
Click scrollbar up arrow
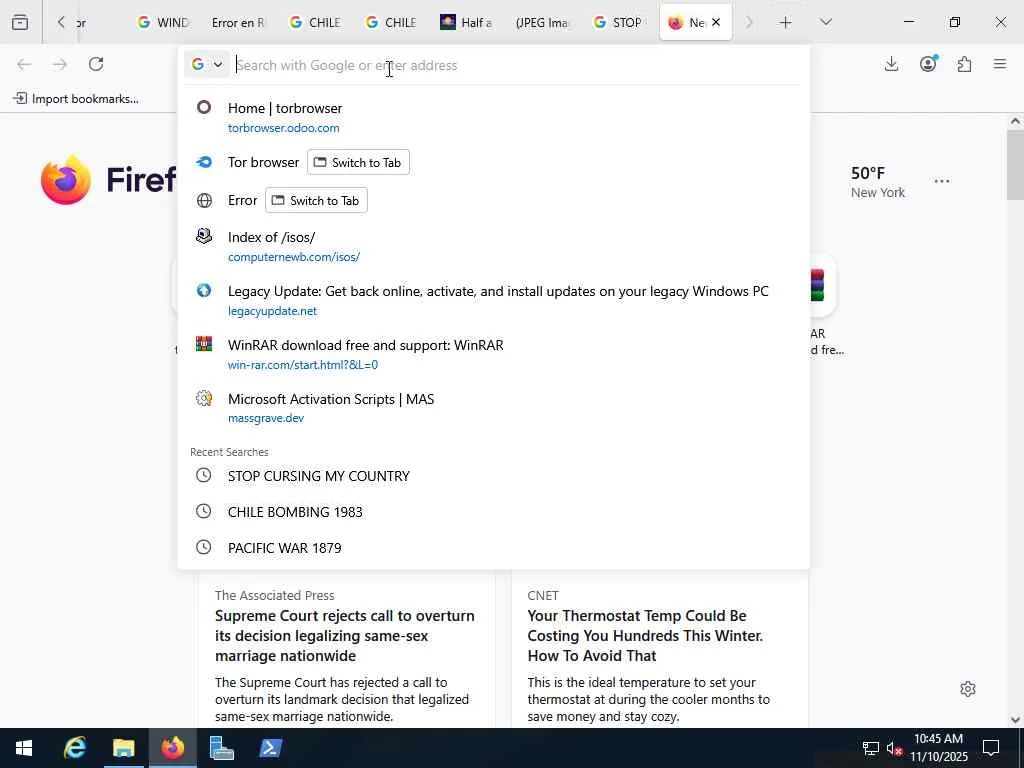tap(1015, 121)
